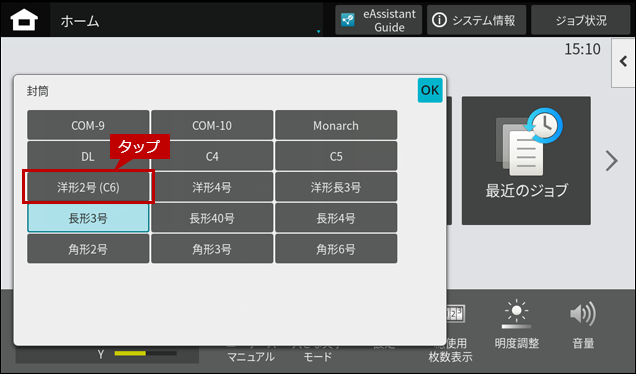This screenshot has width=636, height=374.
Task: Select the 洋形2号 (C6) envelope size
Action: click(x=88, y=187)
